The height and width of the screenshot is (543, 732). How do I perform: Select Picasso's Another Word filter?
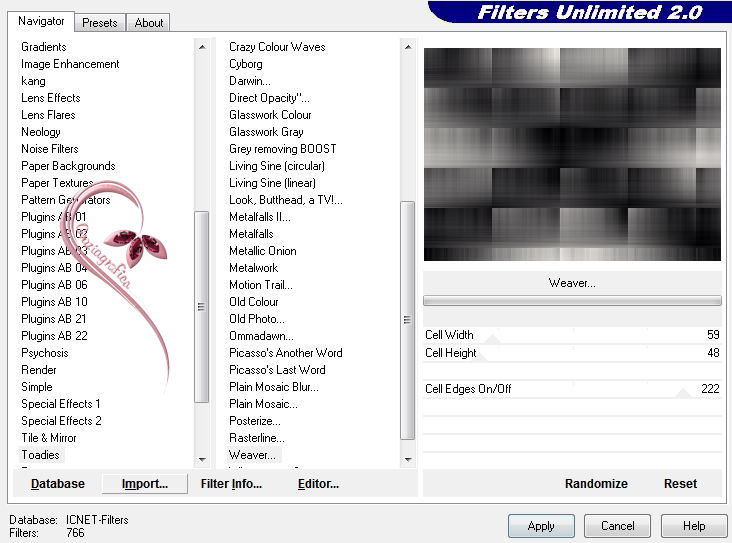click(x=285, y=353)
